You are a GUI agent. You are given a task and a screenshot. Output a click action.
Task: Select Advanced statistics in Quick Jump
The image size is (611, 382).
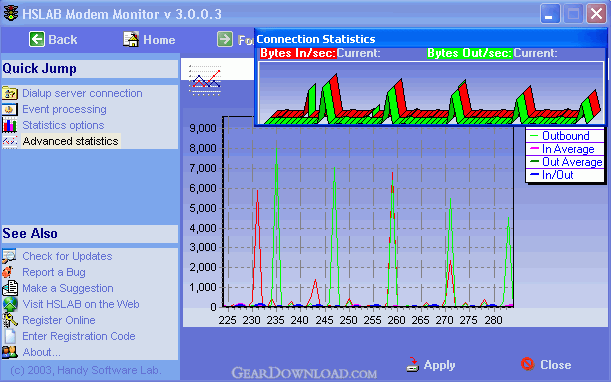(70, 141)
